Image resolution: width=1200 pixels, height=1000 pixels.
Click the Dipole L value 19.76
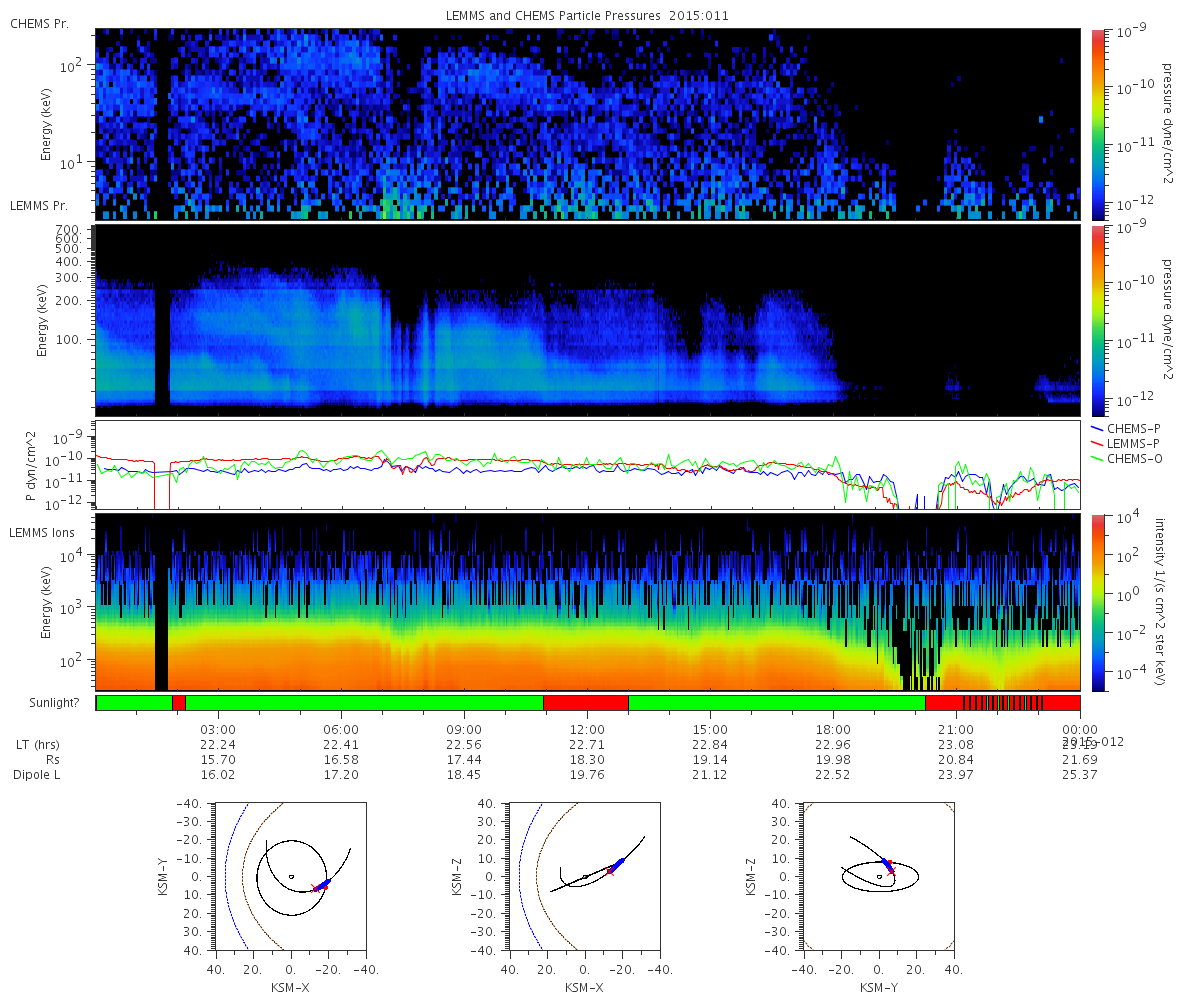(x=587, y=775)
